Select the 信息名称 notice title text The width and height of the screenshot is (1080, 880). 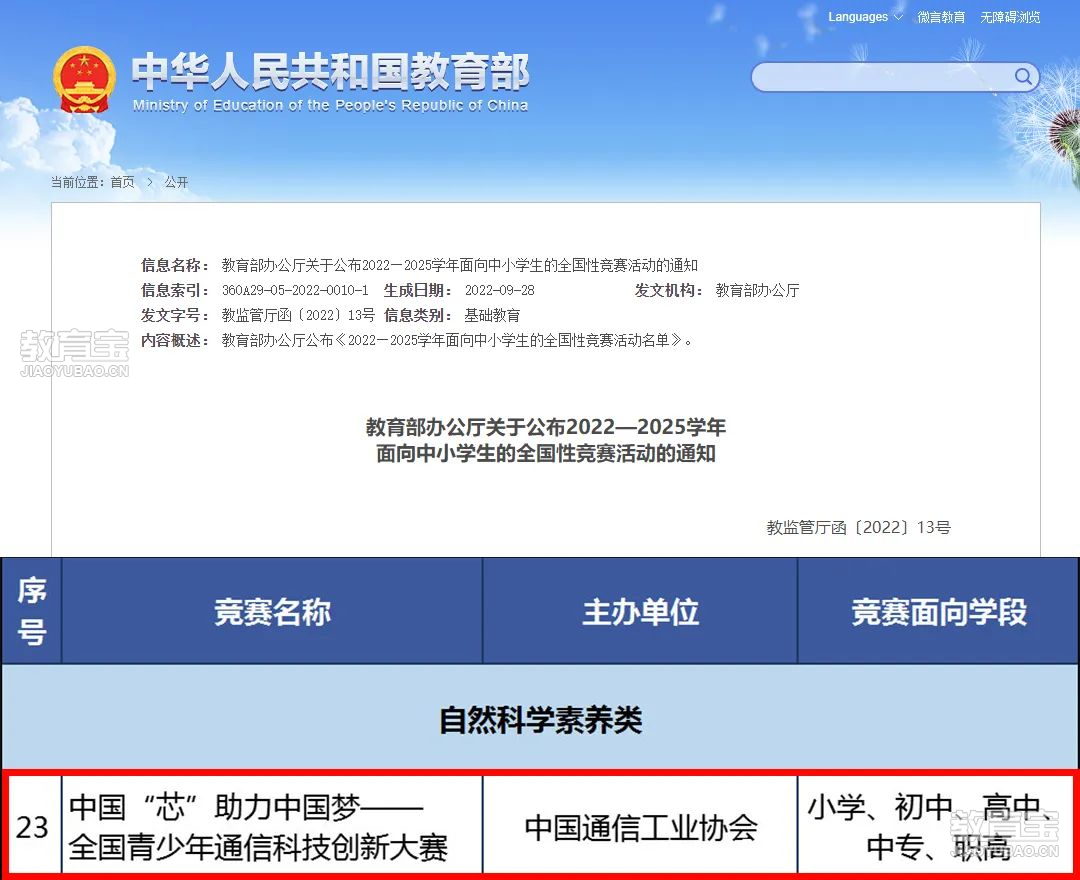click(459, 265)
